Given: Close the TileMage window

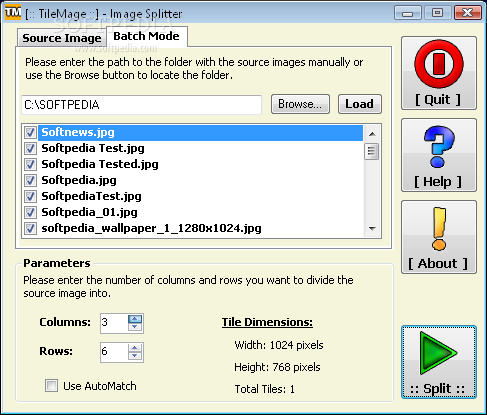Looking at the screenshot, I should click(x=467, y=13).
